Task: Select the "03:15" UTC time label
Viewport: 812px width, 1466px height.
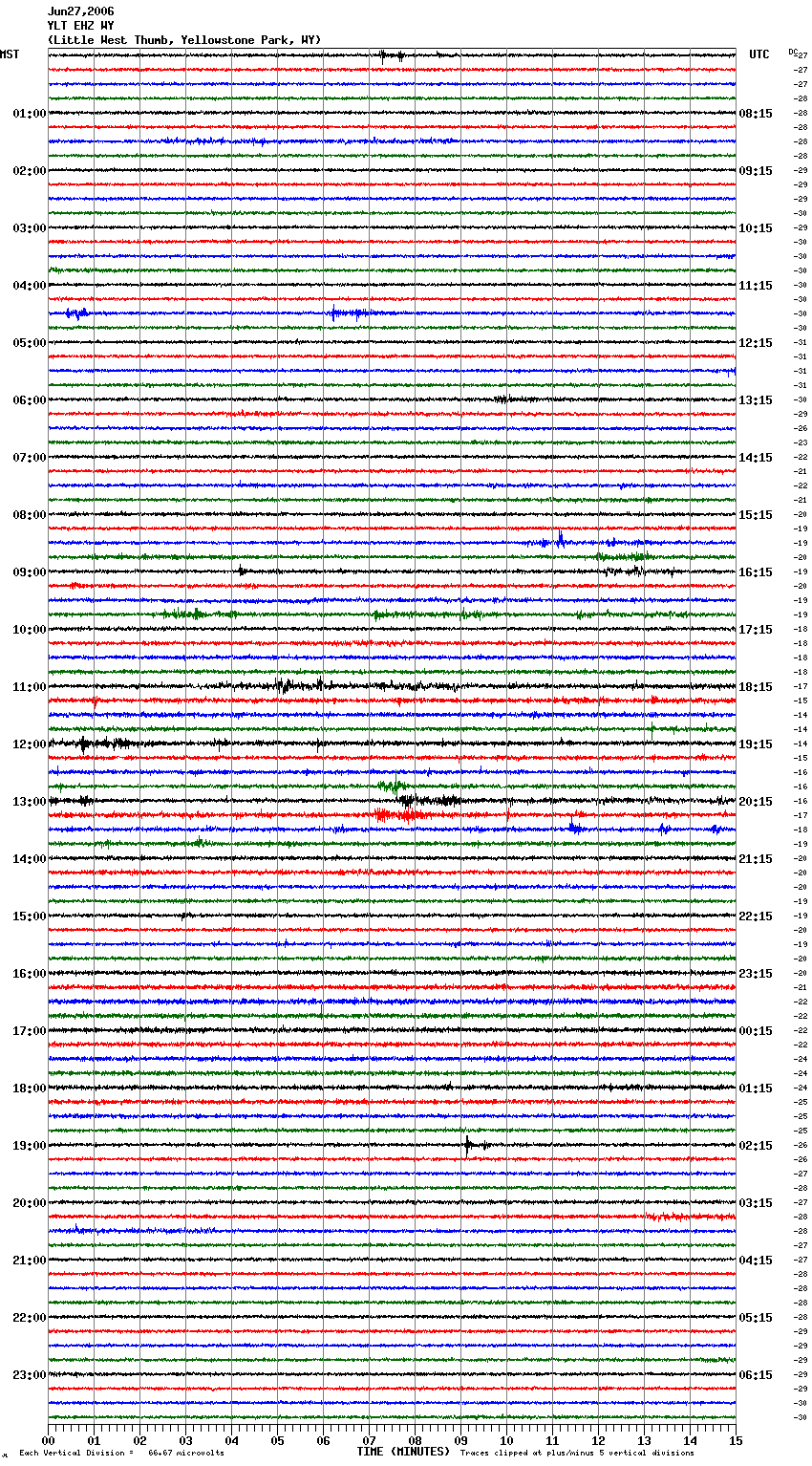Action: pyautogui.click(x=756, y=1203)
